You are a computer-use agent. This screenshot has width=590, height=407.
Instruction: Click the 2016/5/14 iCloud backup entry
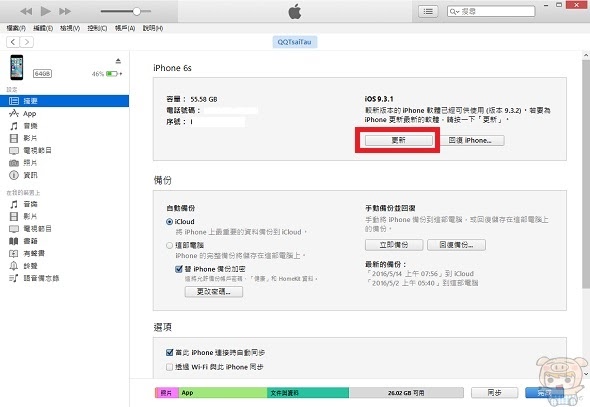click(x=420, y=274)
